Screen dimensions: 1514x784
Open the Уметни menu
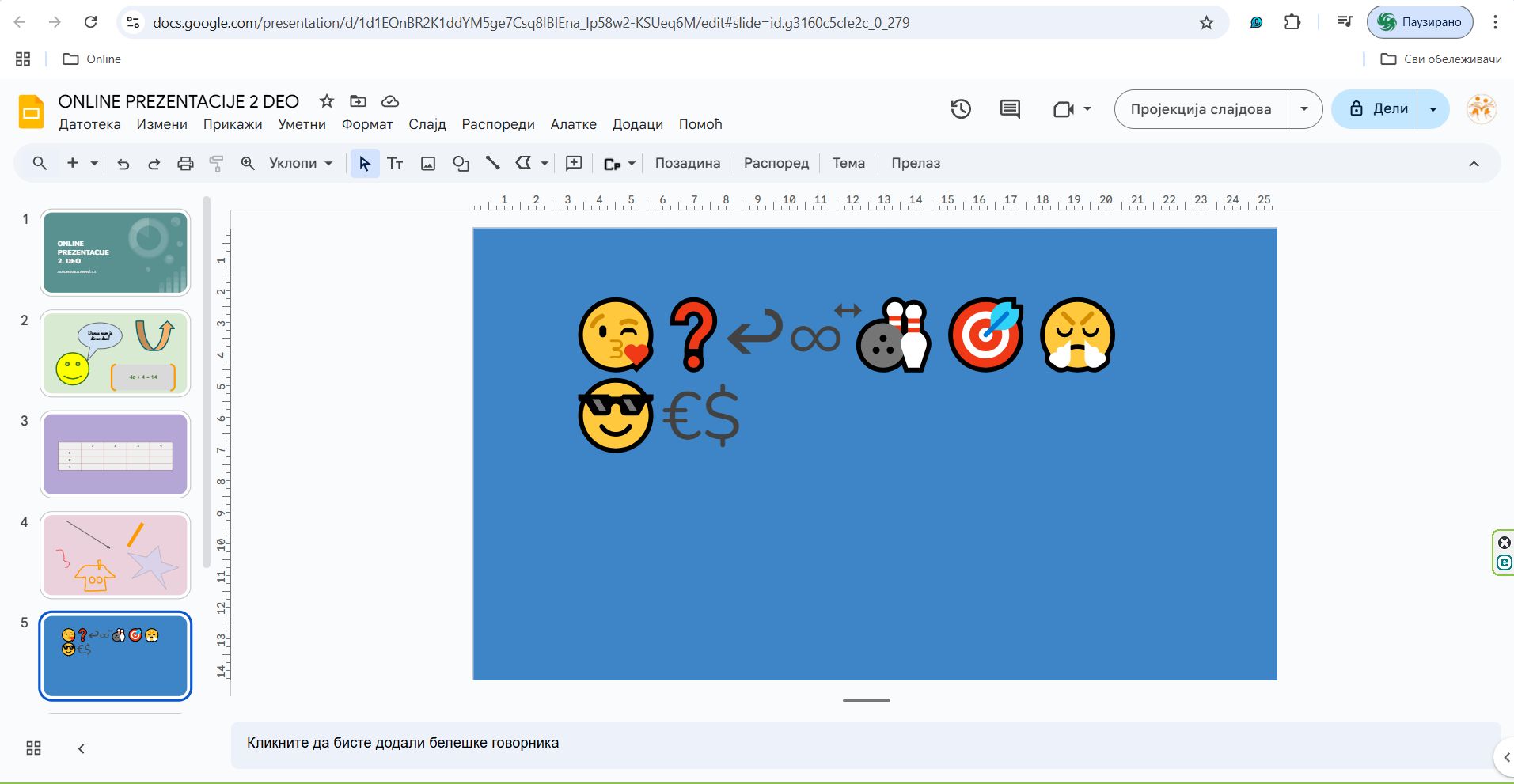pyautogui.click(x=302, y=124)
